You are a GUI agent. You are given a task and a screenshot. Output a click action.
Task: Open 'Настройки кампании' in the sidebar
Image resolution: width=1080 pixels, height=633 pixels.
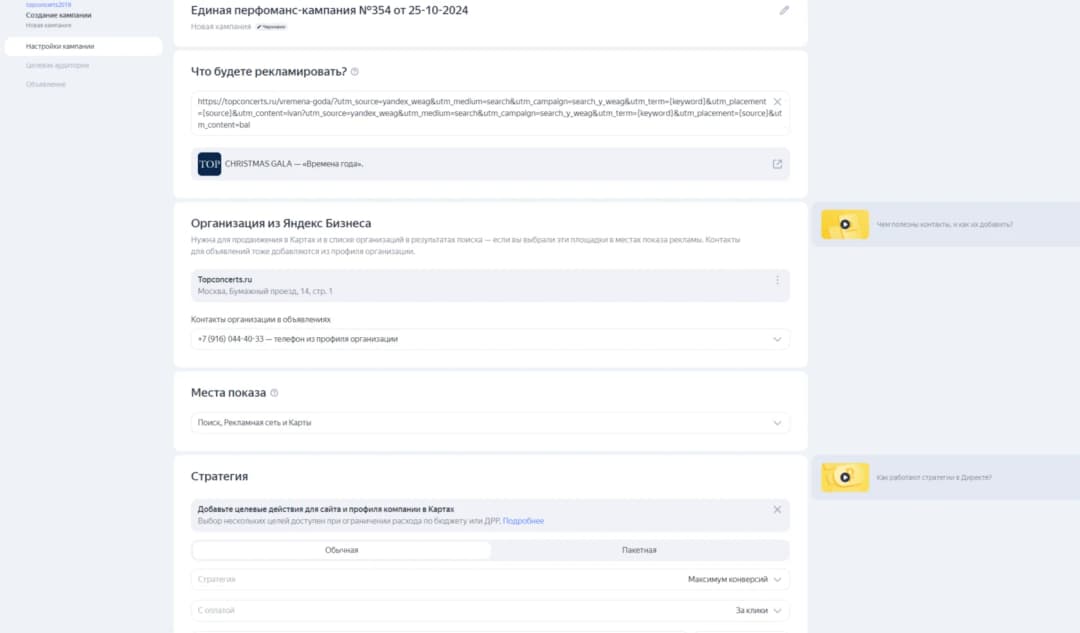pyautogui.click(x=83, y=46)
